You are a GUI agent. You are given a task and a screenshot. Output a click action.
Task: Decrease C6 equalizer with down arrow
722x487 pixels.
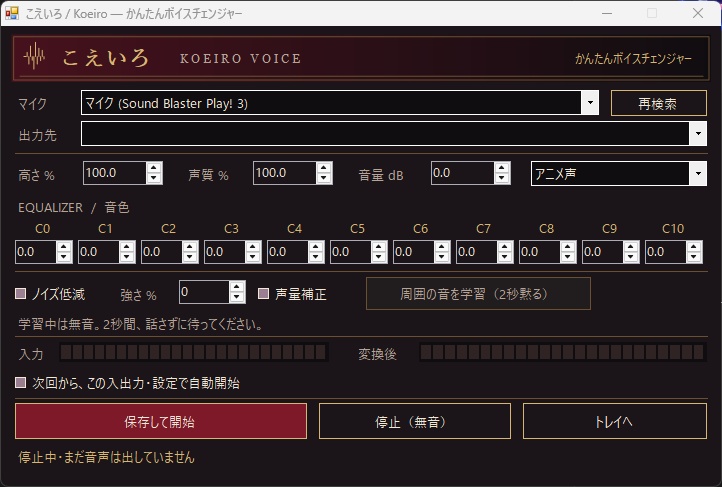tap(442, 257)
